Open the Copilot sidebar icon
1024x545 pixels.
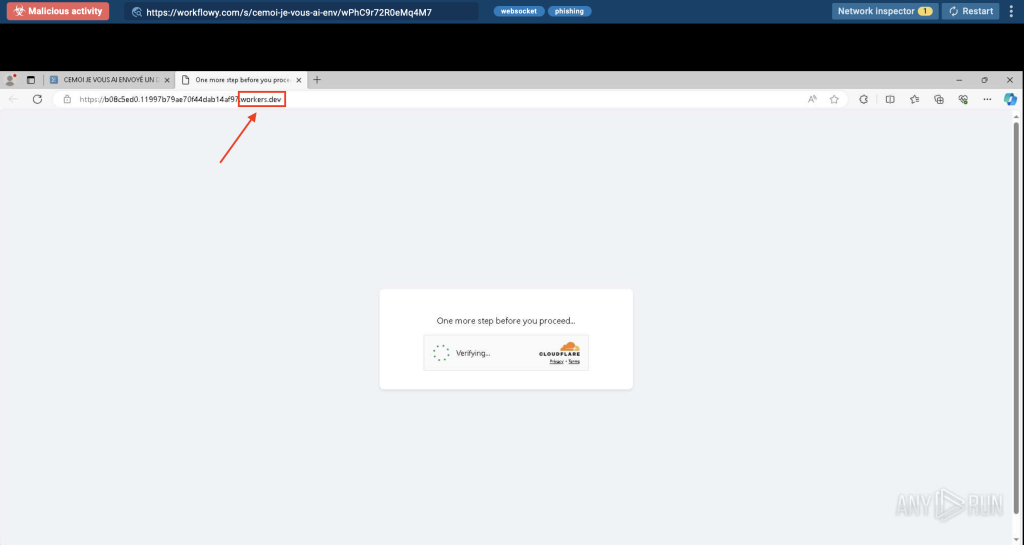1010,99
